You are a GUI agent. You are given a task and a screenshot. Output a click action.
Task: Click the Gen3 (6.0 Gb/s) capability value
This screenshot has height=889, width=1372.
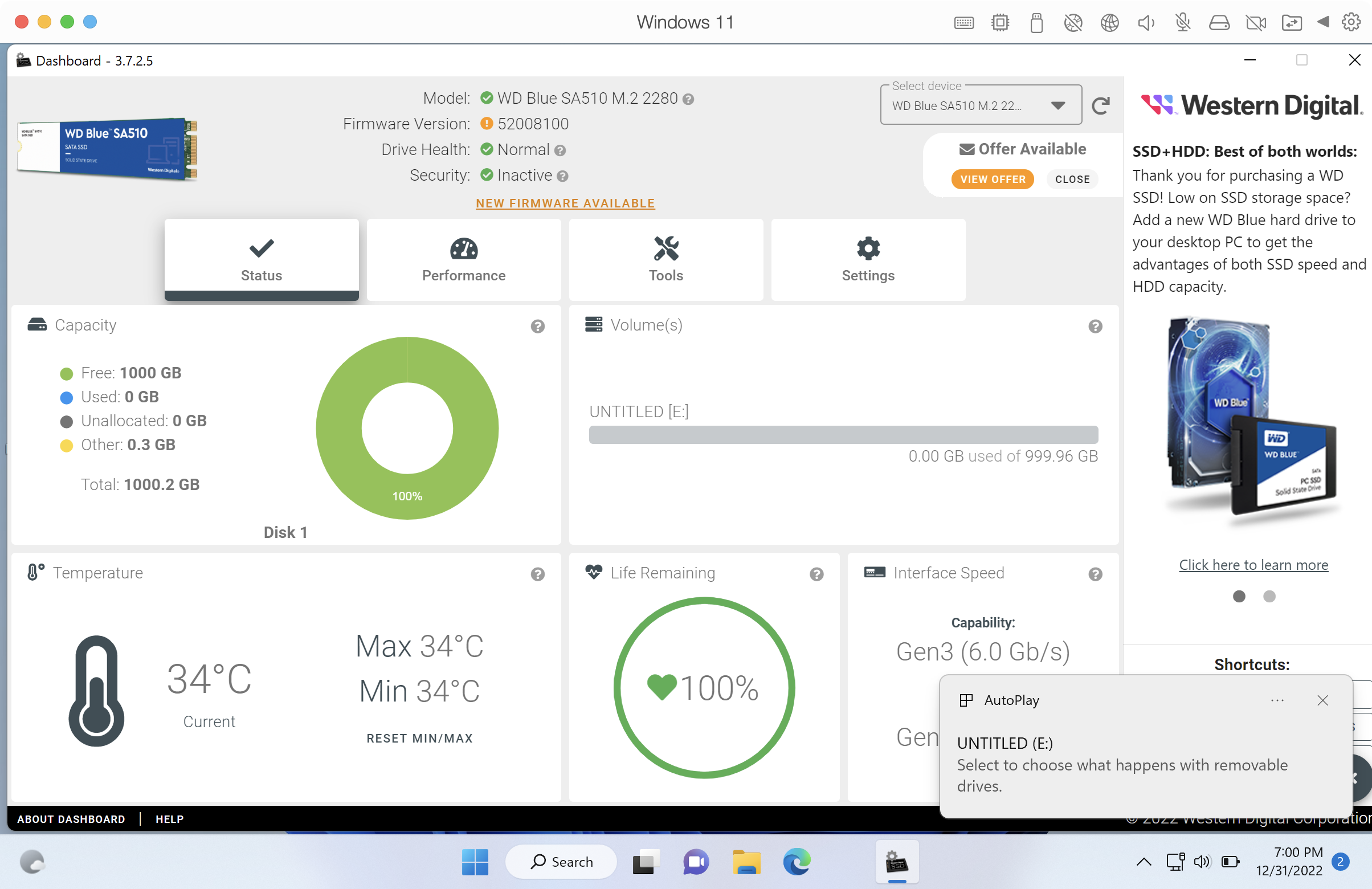coord(983,652)
